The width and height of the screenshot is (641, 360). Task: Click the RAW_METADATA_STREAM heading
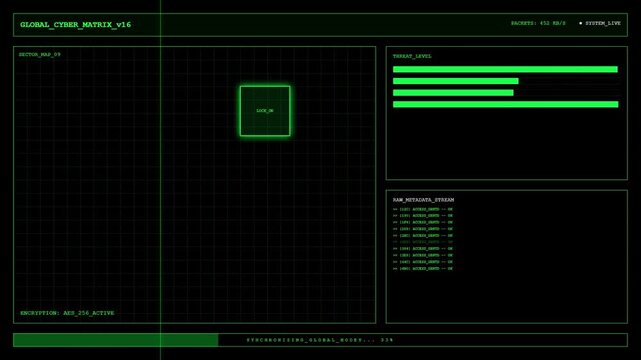(424, 200)
